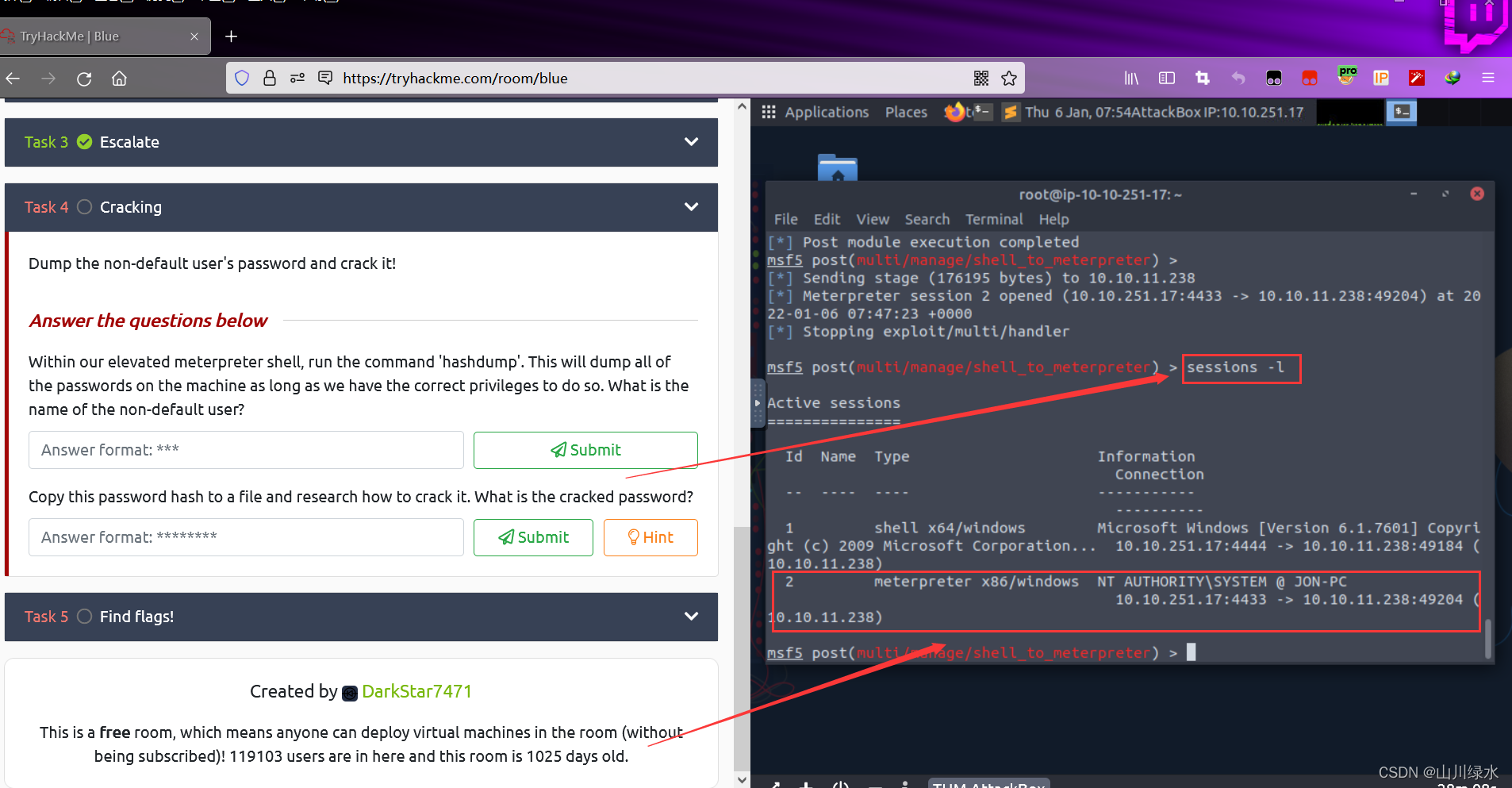This screenshot has width=1512, height=788.
Task: Collapse Task 3 Escalate chevron
Action: coord(691,142)
